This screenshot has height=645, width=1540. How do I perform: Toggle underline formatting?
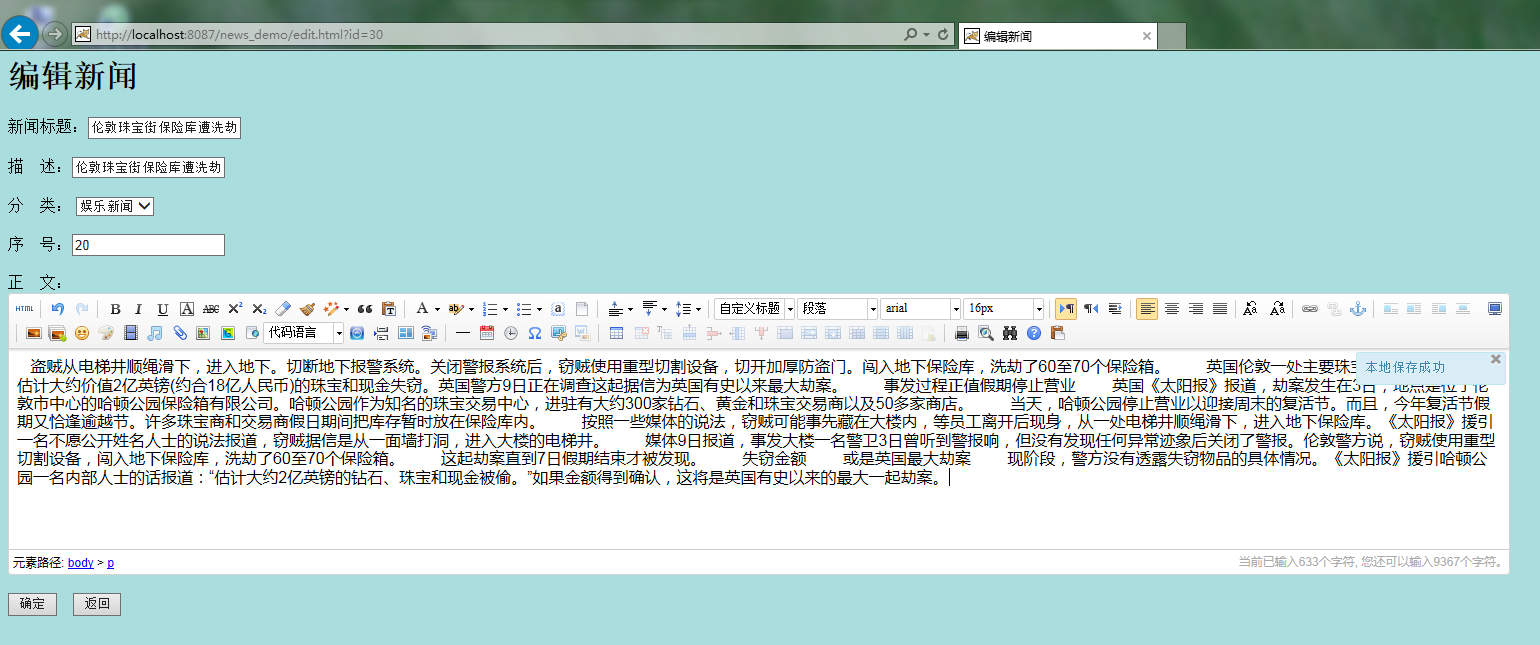(x=162, y=309)
